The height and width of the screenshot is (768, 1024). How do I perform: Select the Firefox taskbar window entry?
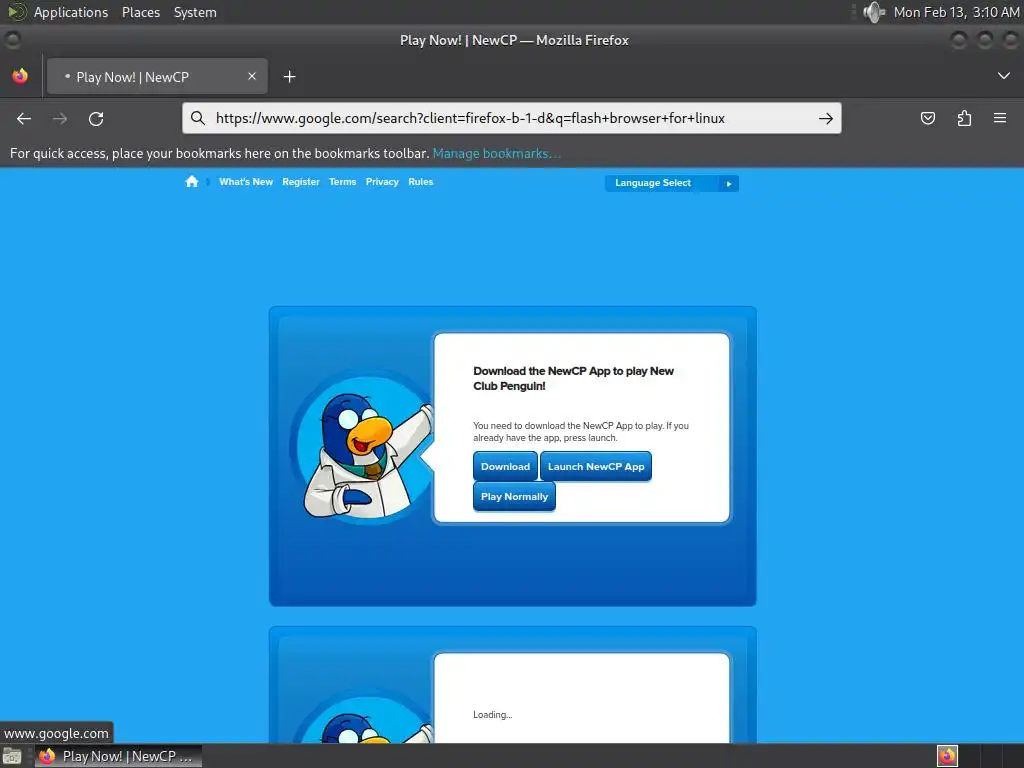pyautogui.click(x=118, y=756)
